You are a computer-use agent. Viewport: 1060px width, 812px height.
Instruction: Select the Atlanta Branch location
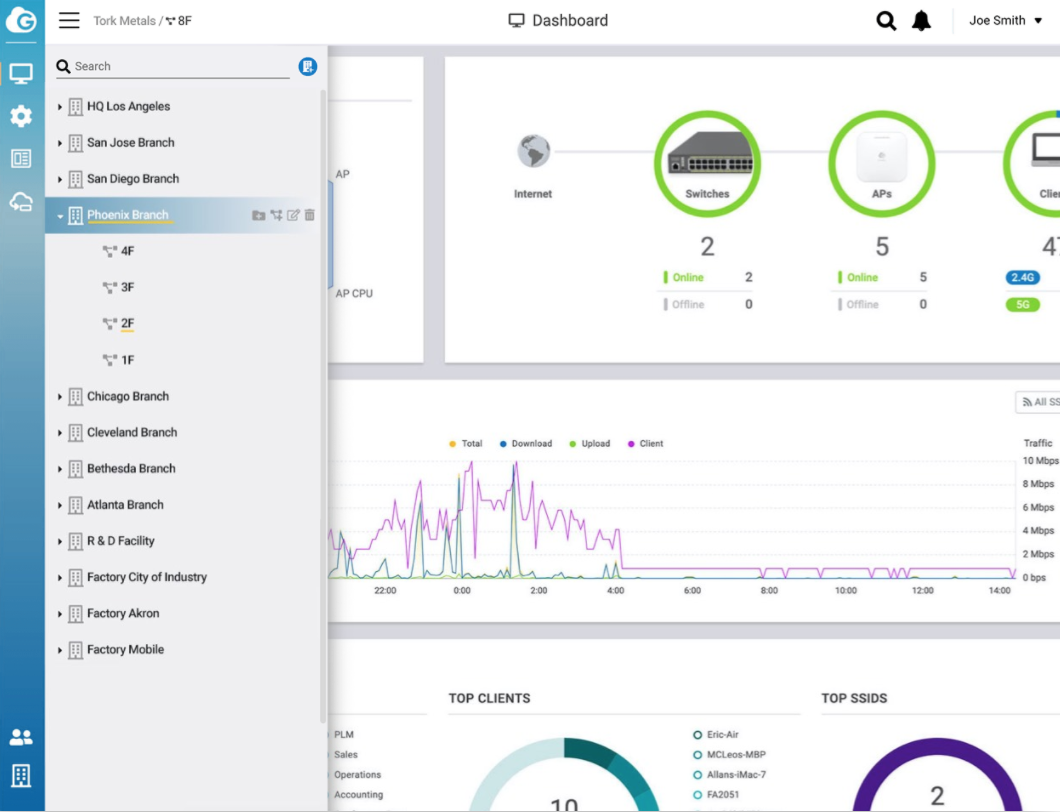(125, 504)
